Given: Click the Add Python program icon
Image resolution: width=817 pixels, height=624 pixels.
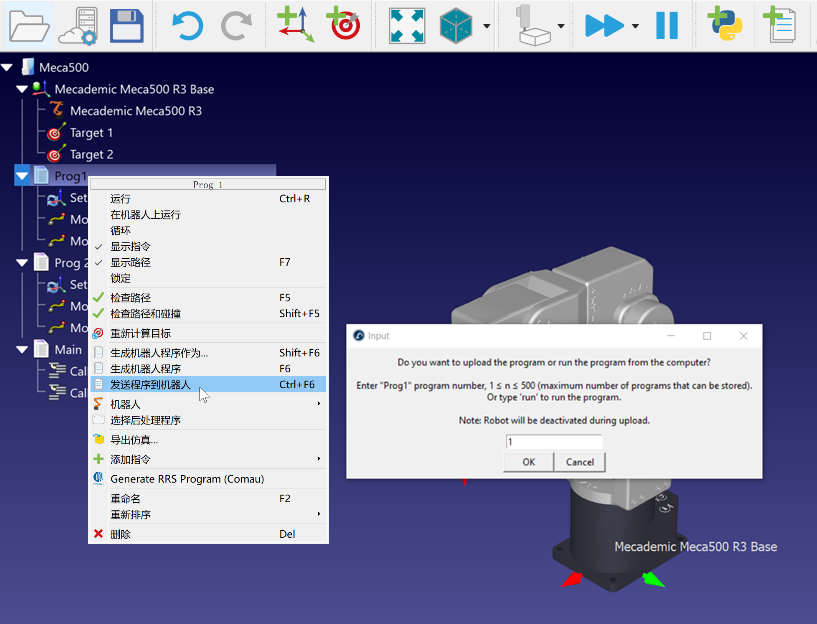Looking at the screenshot, I should pyautogui.click(x=724, y=25).
